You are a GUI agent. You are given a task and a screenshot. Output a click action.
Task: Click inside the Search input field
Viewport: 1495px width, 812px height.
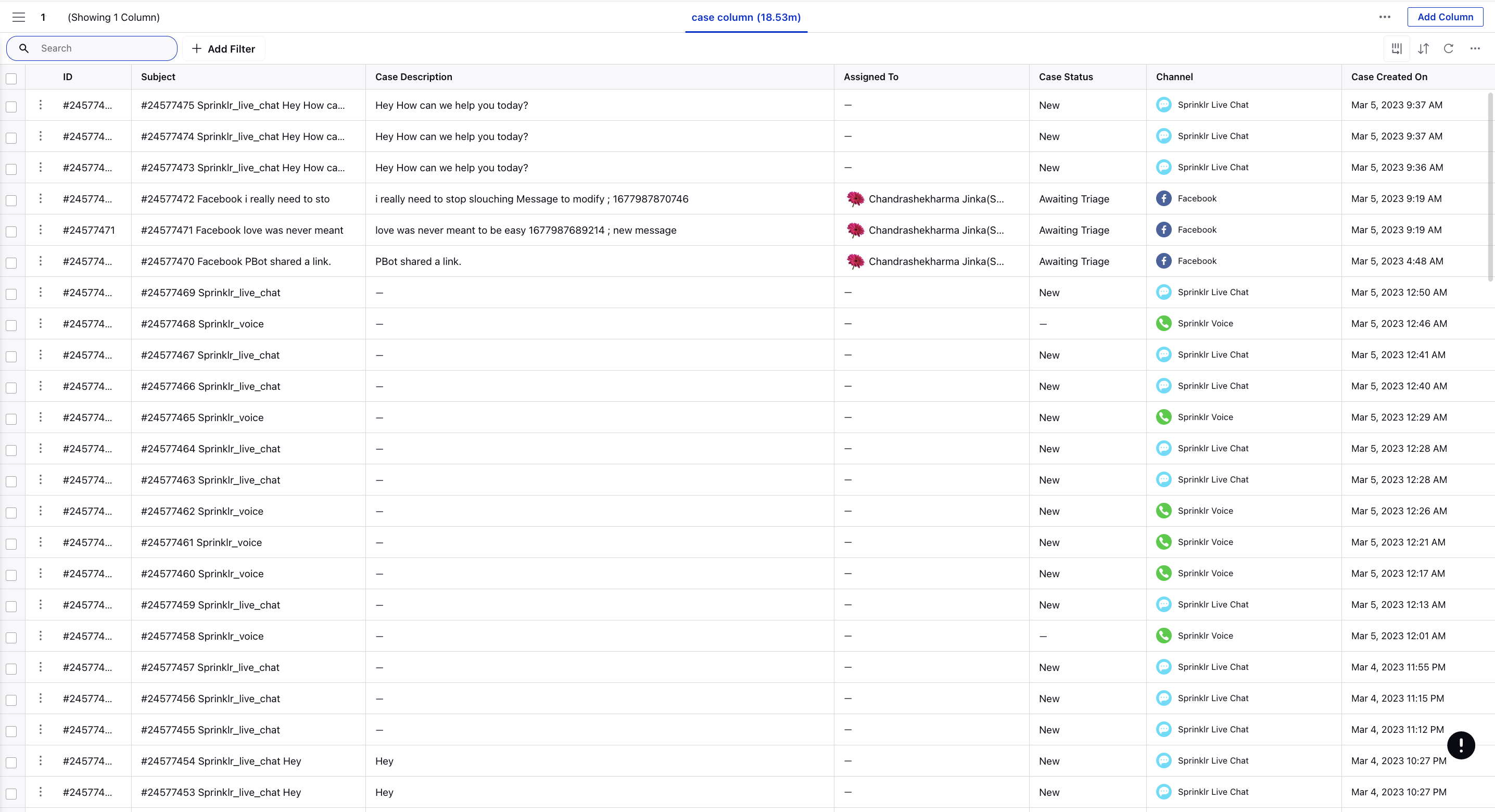(92, 48)
